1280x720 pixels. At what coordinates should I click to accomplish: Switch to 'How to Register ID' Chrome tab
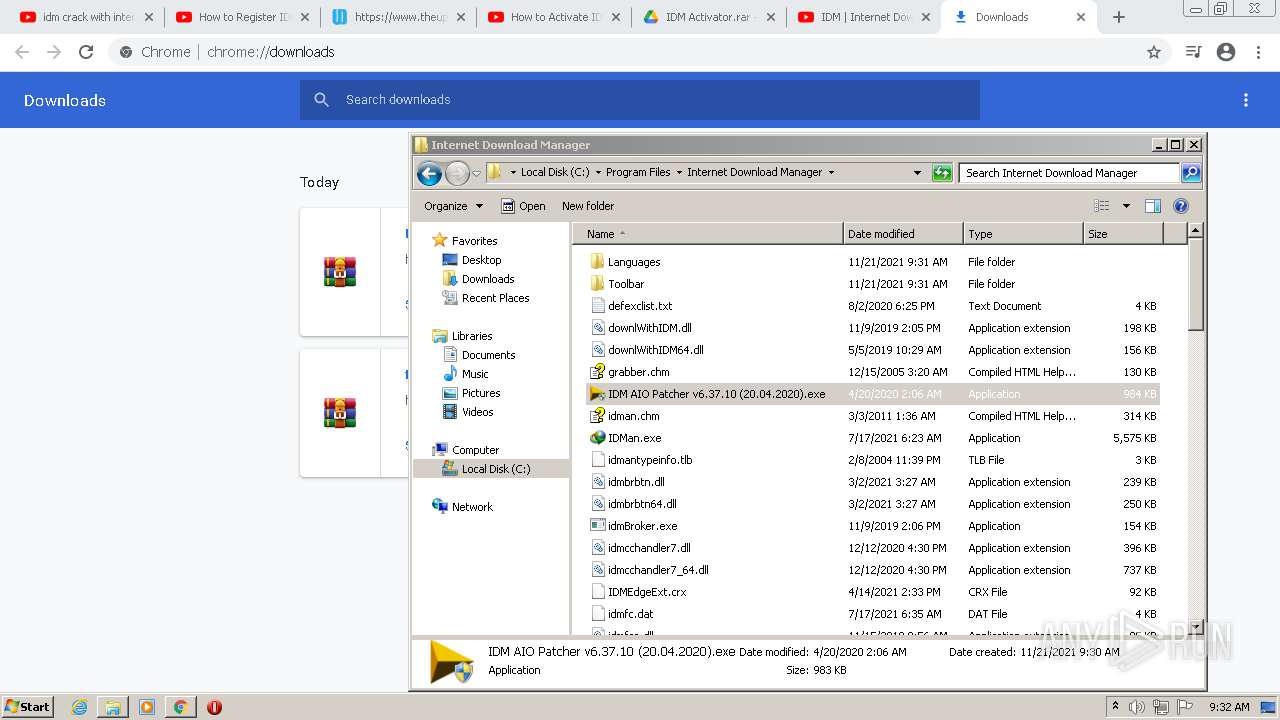242,17
